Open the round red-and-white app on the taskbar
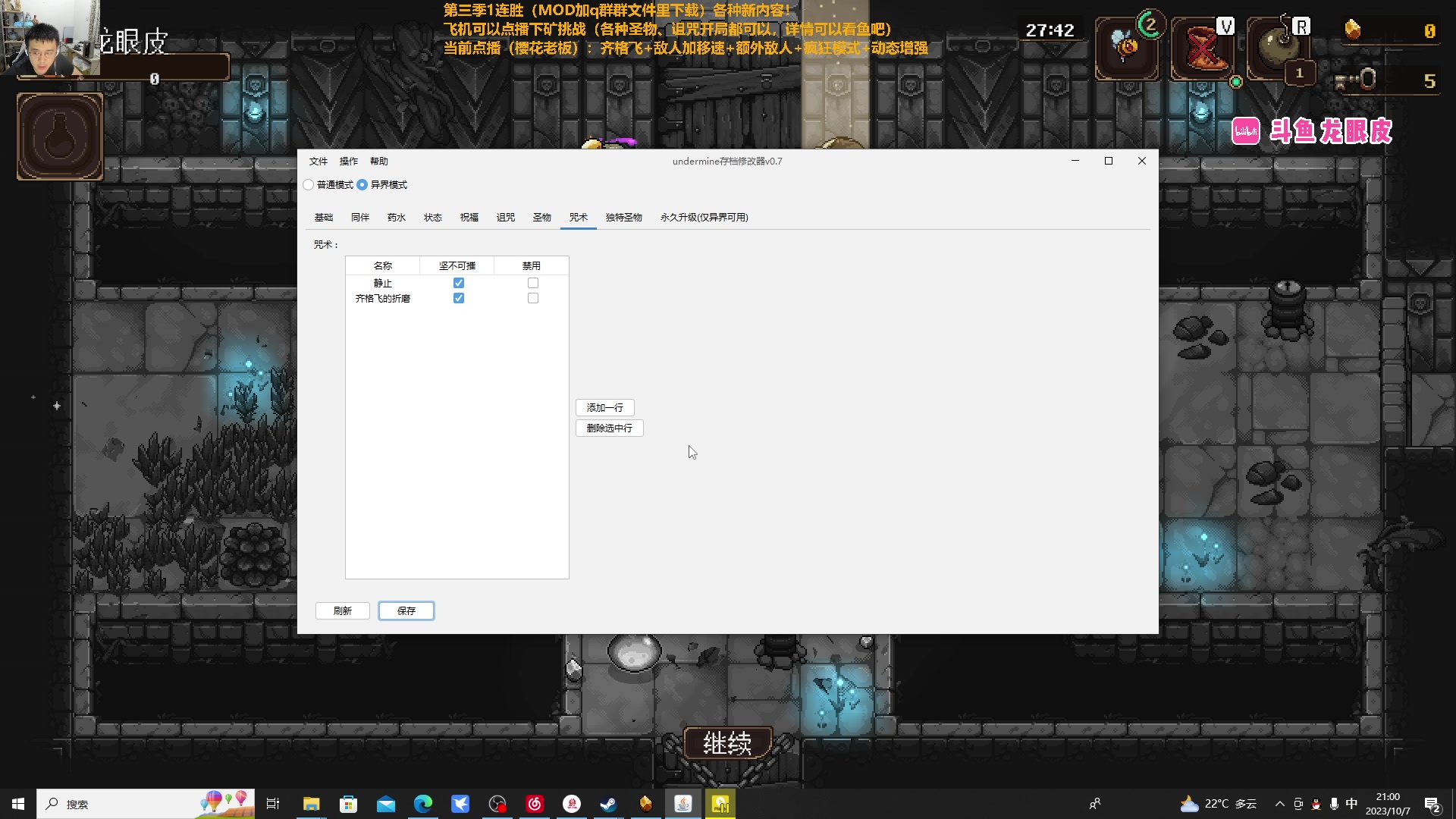 pos(572,804)
